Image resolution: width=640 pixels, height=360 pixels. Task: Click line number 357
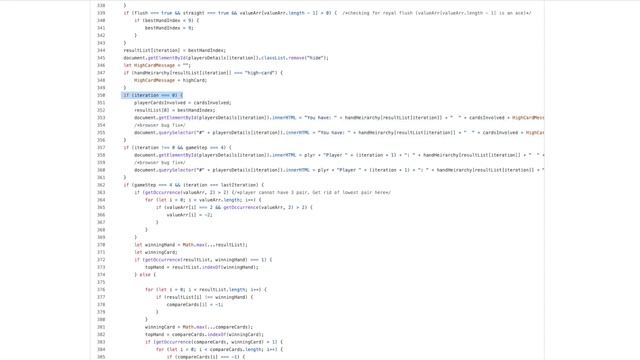click(101, 147)
